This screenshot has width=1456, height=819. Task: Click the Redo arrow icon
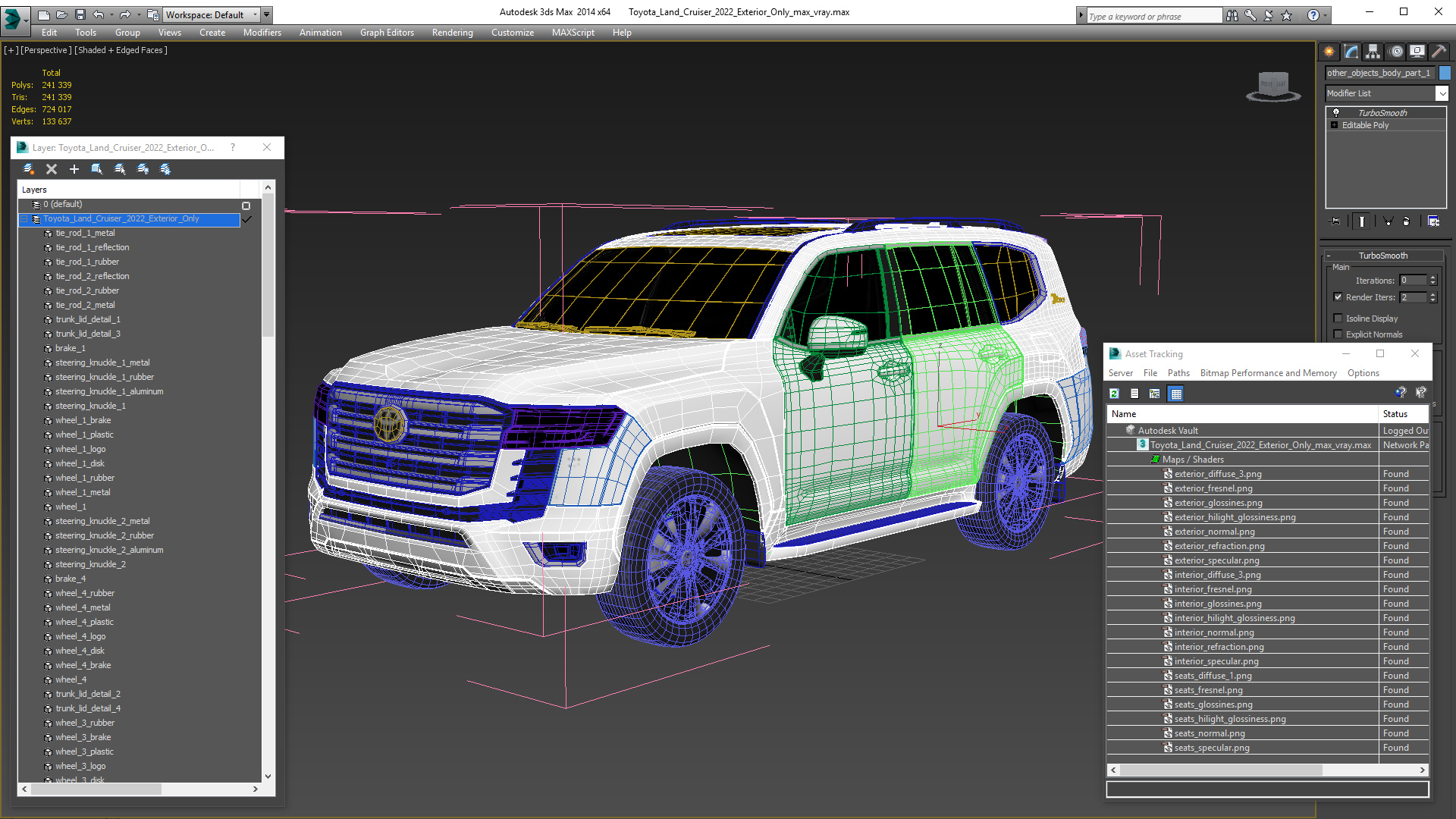(x=125, y=14)
